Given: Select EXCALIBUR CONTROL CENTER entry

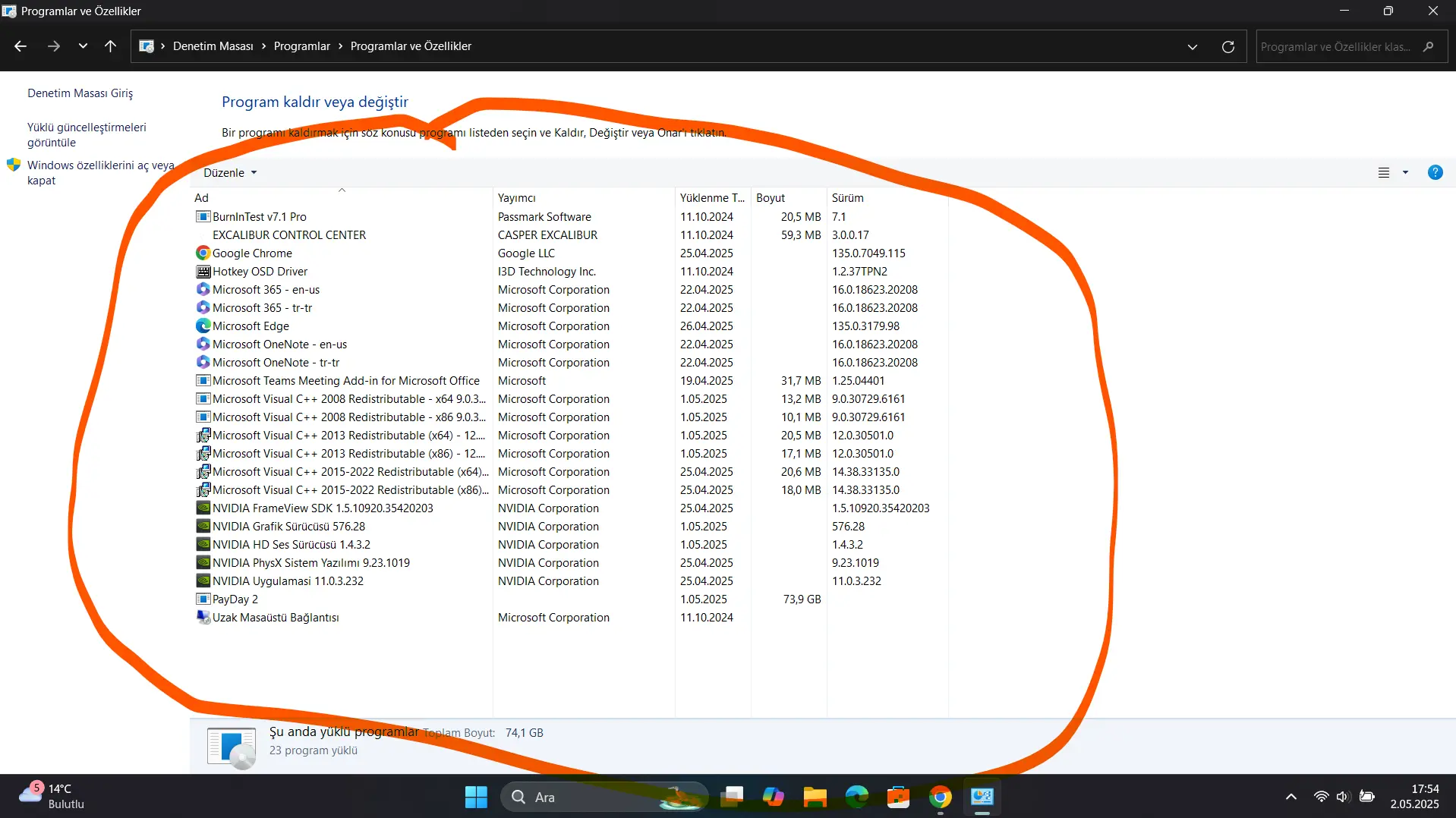Looking at the screenshot, I should [289, 235].
